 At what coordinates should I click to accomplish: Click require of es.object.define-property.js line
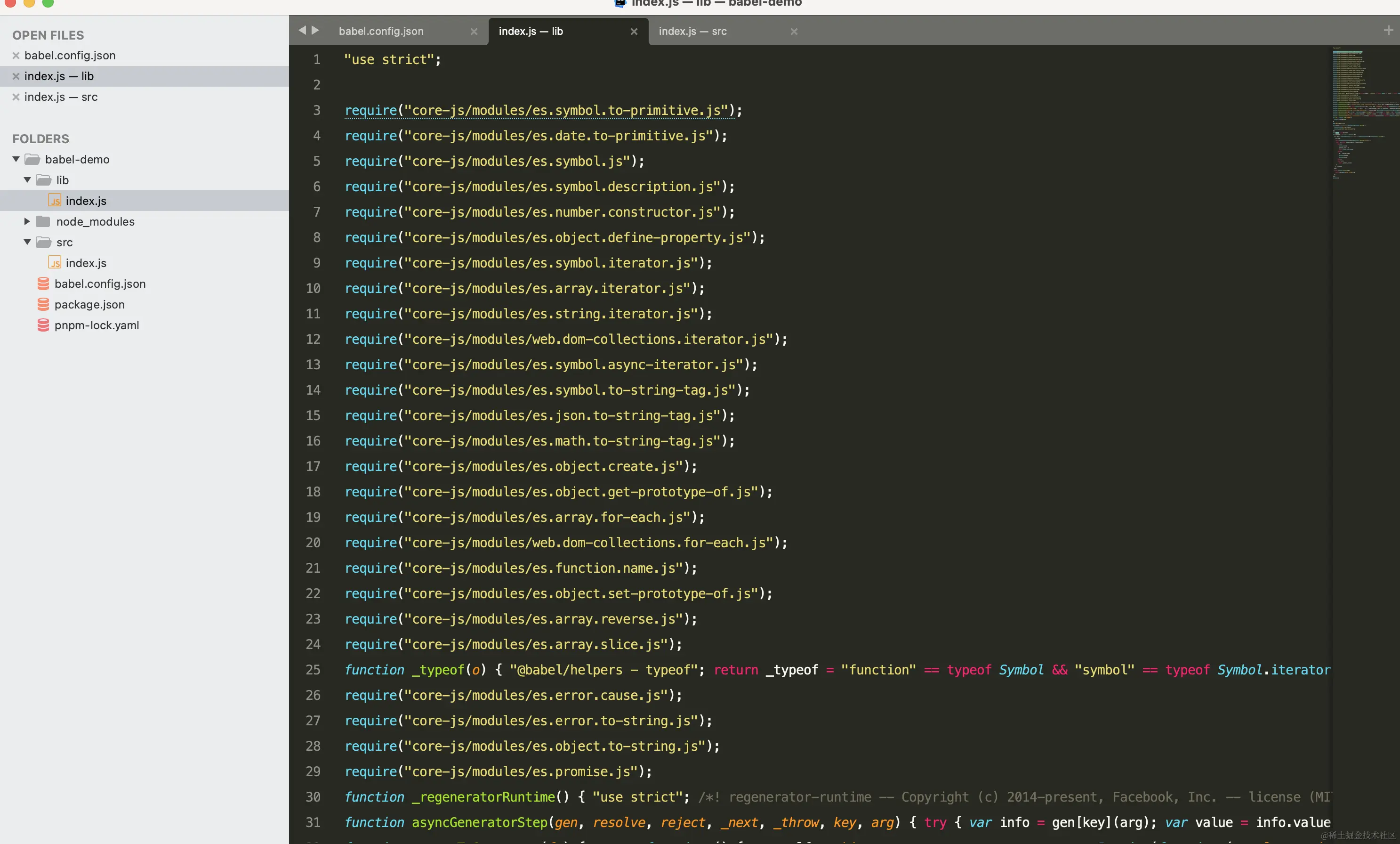pos(555,237)
